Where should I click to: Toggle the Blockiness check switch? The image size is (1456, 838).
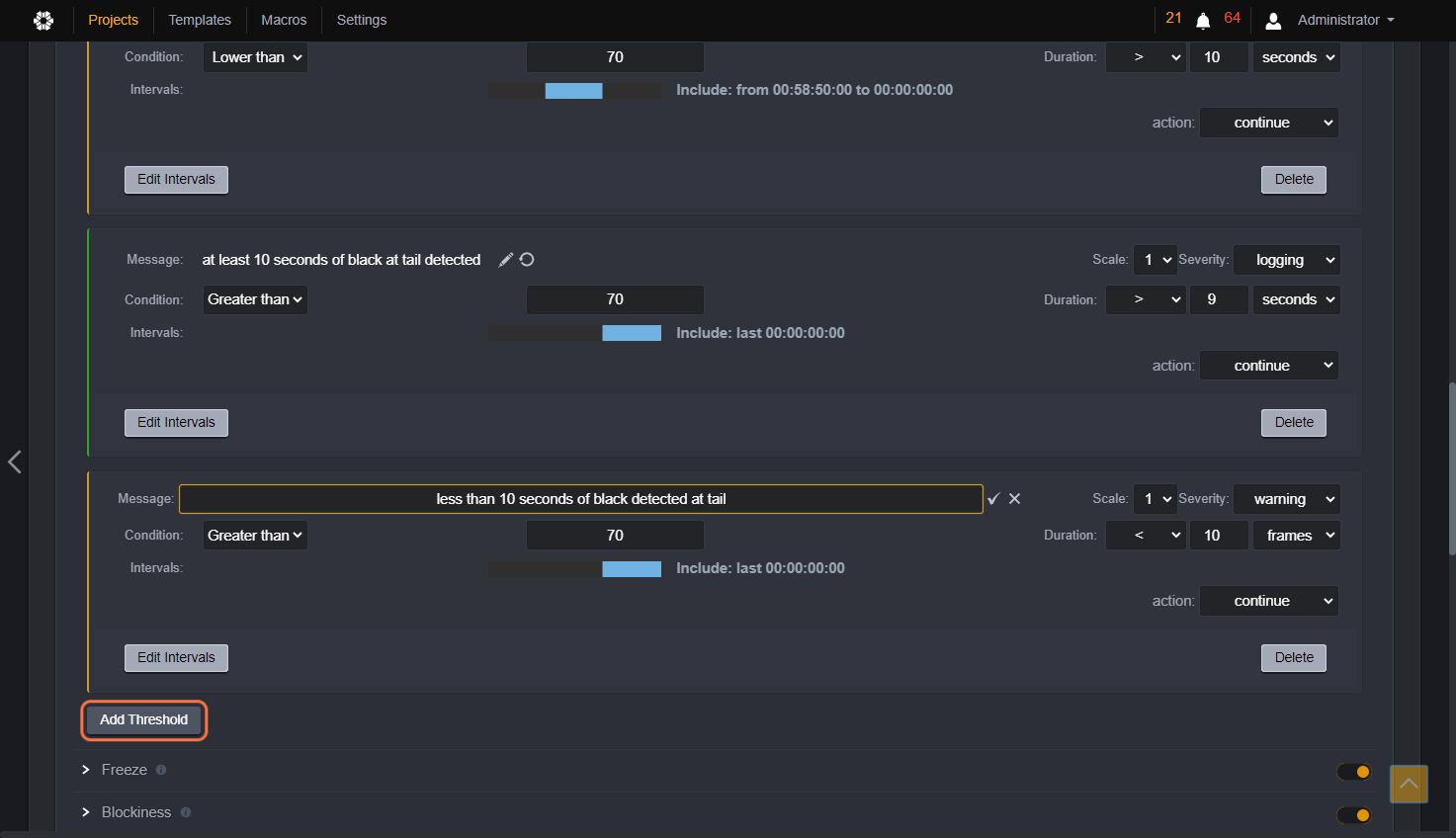pyautogui.click(x=1354, y=815)
